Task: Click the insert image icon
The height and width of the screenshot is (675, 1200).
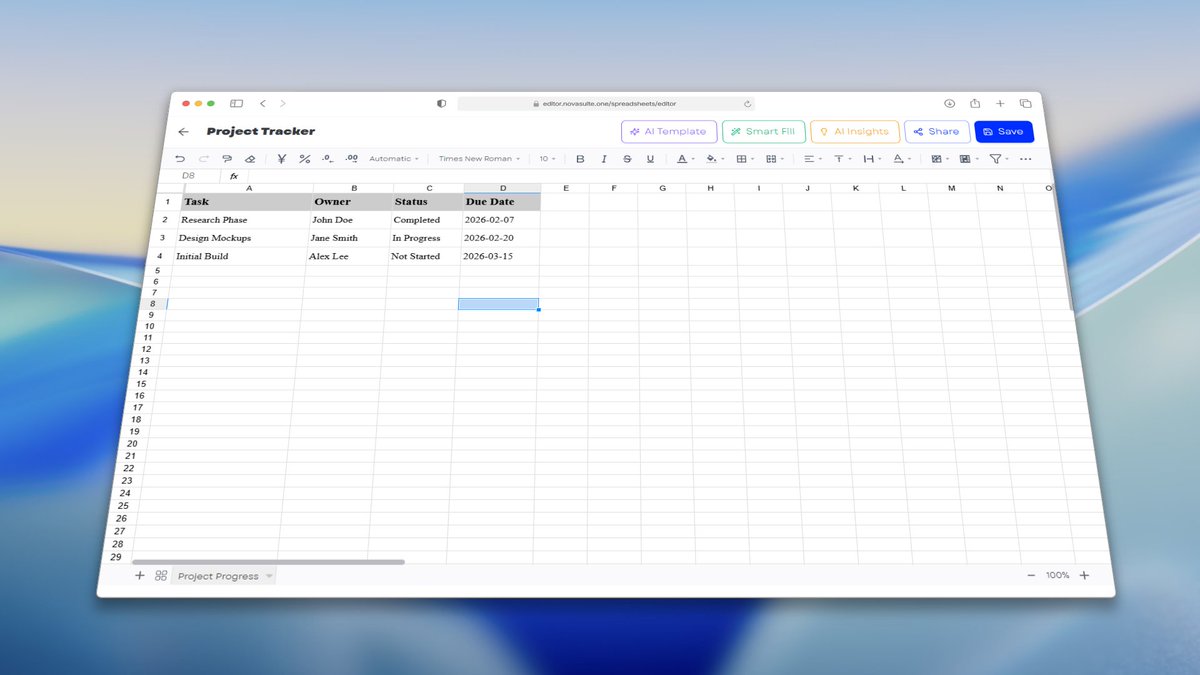Action: coord(938,159)
